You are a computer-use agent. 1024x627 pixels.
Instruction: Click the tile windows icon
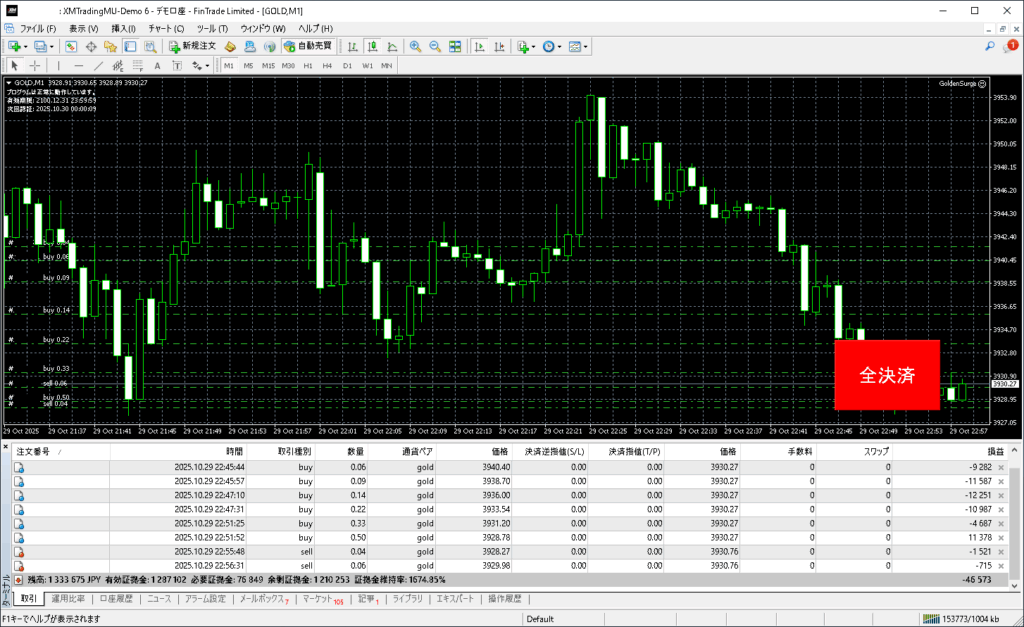click(455, 47)
